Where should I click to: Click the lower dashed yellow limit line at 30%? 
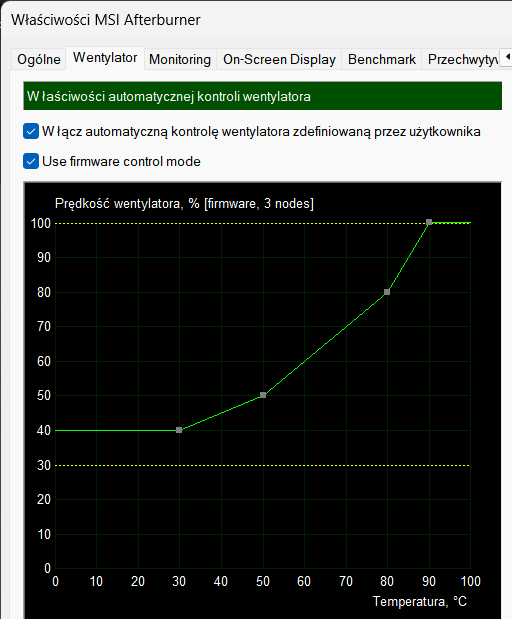[263, 465]
